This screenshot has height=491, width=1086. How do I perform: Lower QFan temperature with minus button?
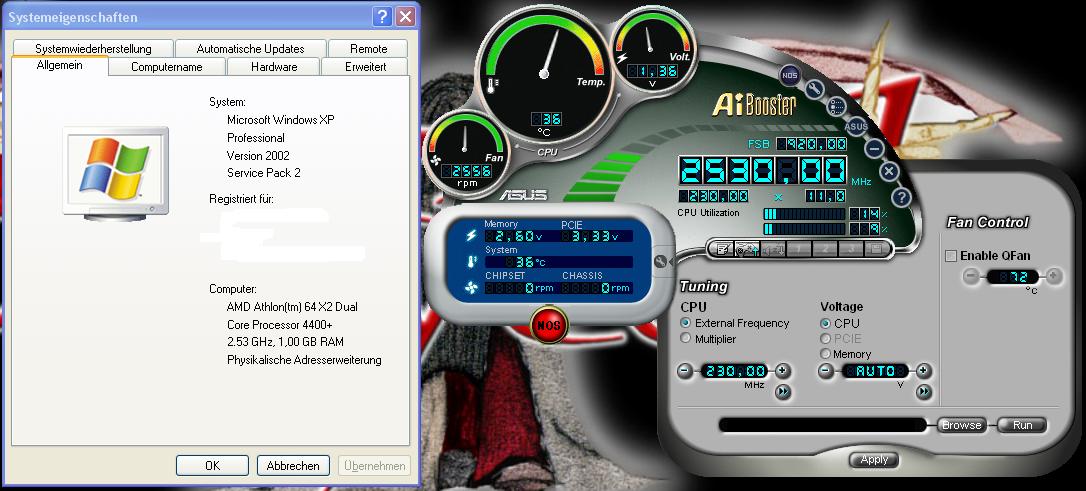coord(972,276)
